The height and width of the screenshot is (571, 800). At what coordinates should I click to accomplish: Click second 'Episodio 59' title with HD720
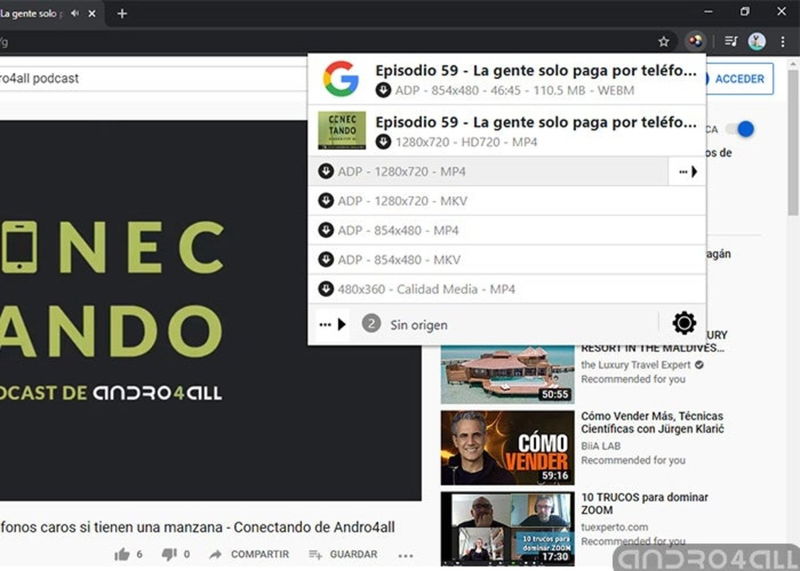(536, 122)
